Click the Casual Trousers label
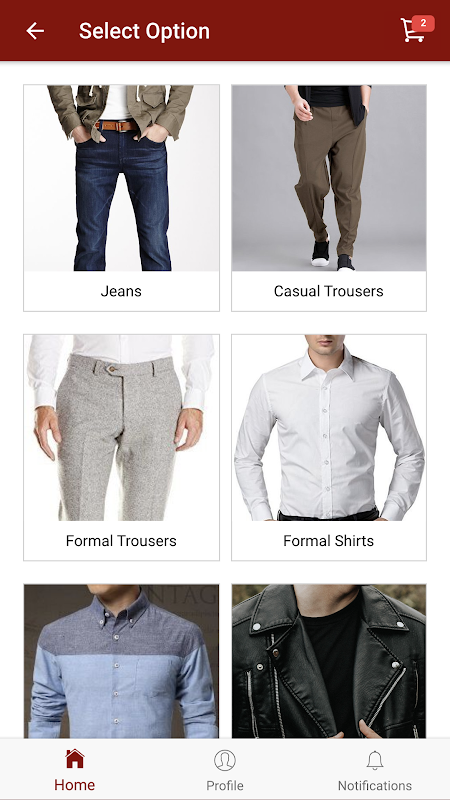This screenshot has width=450, height=800. (329, 291)
